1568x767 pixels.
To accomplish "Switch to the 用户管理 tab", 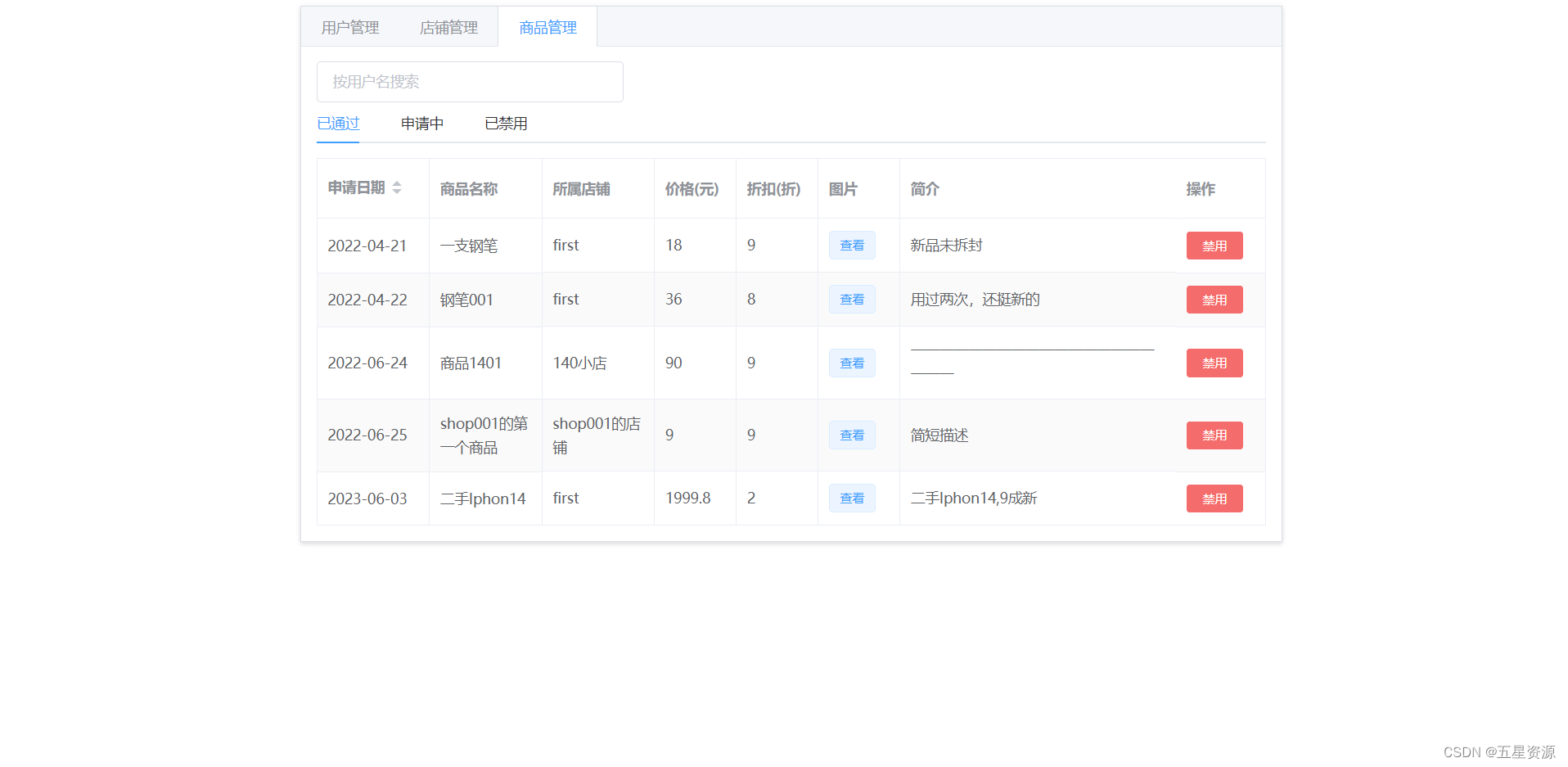I will point(350,27).
